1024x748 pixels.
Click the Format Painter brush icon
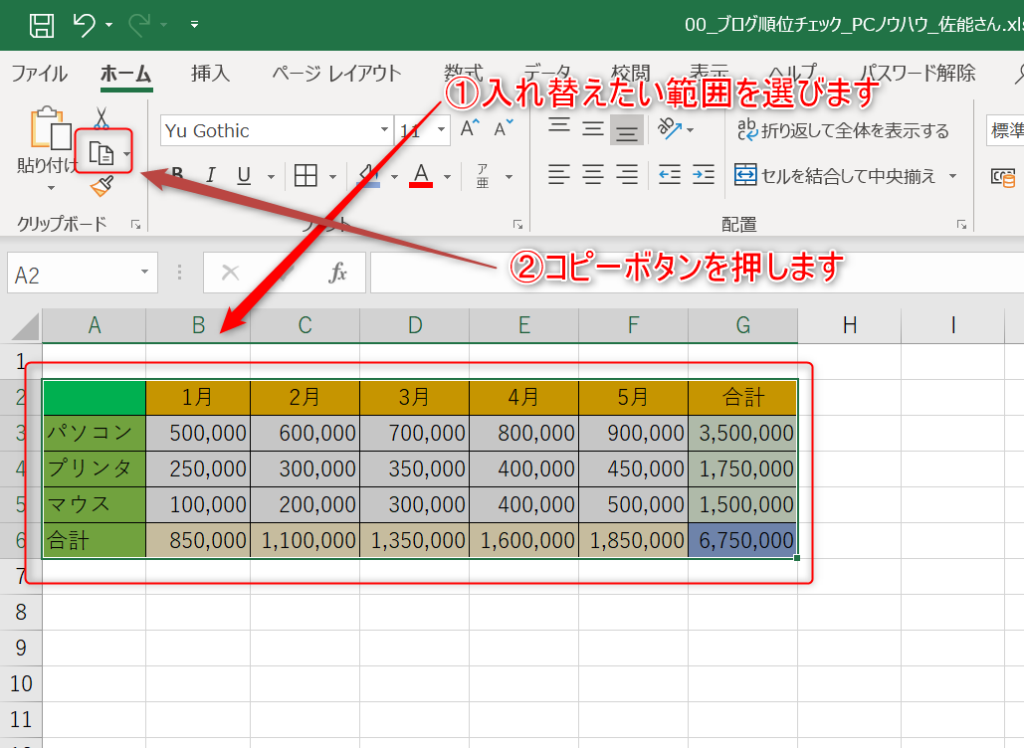(102, 187)
